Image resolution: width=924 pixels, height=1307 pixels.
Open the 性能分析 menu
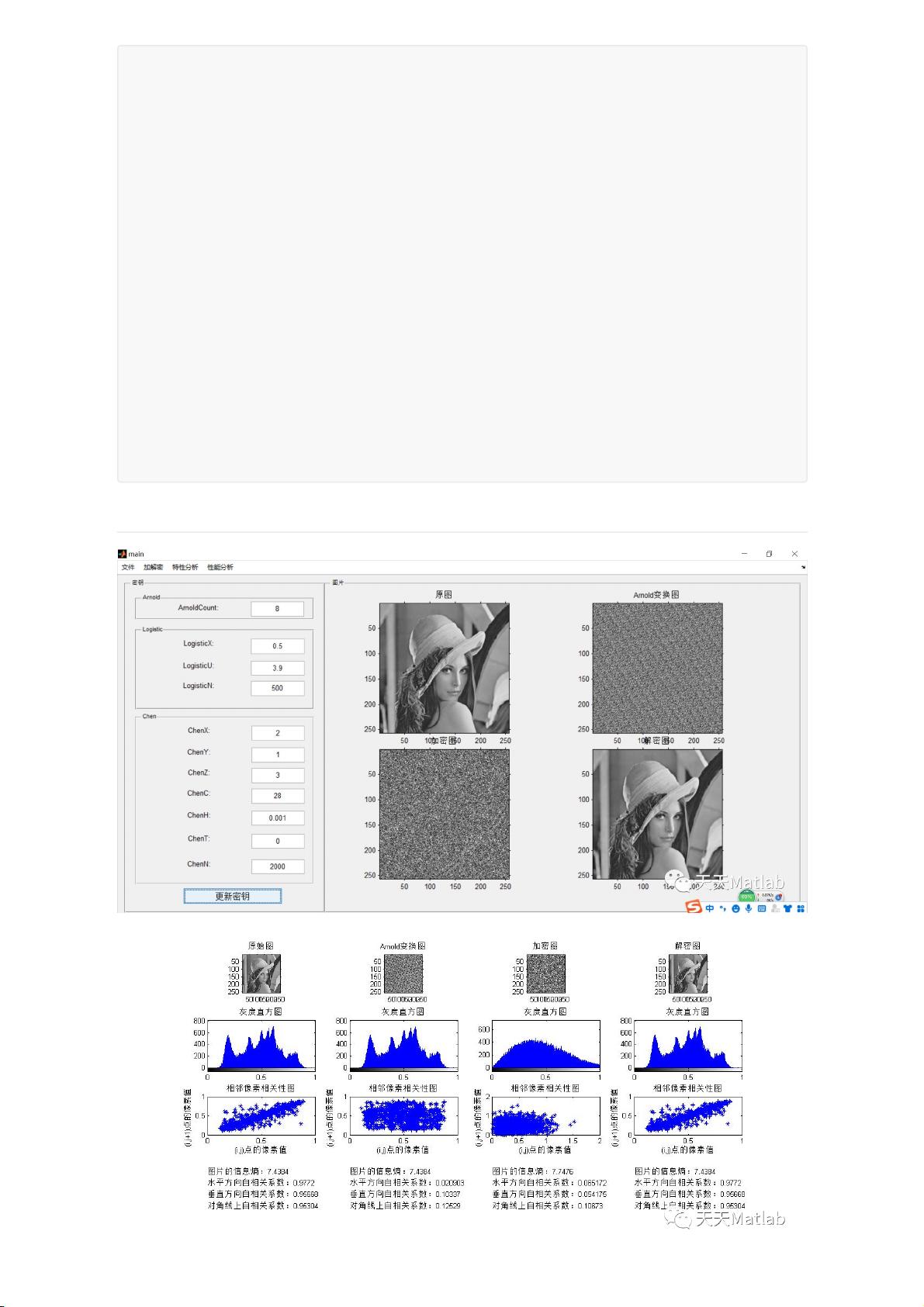click(x=220, y=567)
